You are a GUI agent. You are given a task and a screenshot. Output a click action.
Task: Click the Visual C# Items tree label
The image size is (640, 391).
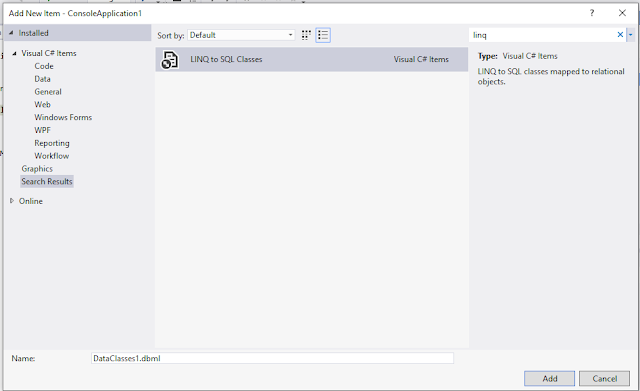[x=49, y=53]
